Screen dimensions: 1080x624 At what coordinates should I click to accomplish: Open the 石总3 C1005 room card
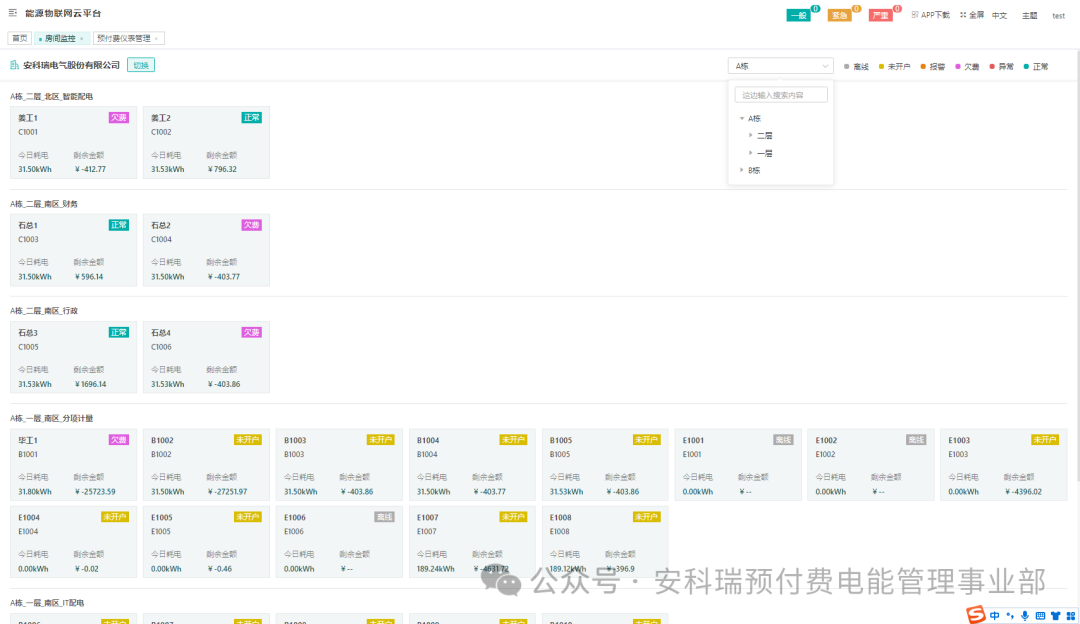(73, 357)
